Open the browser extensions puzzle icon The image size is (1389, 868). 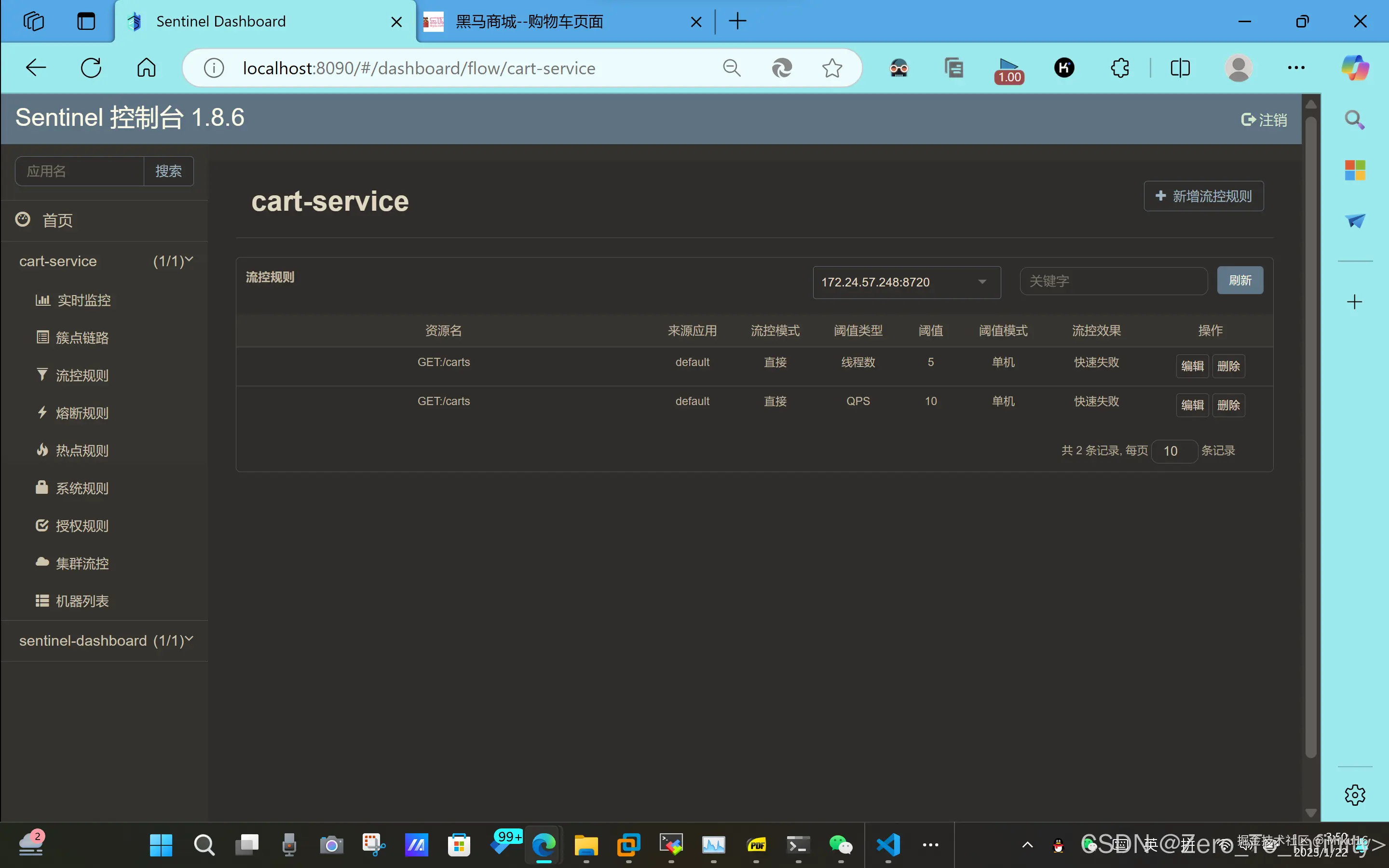click(x=1120, y=68)
